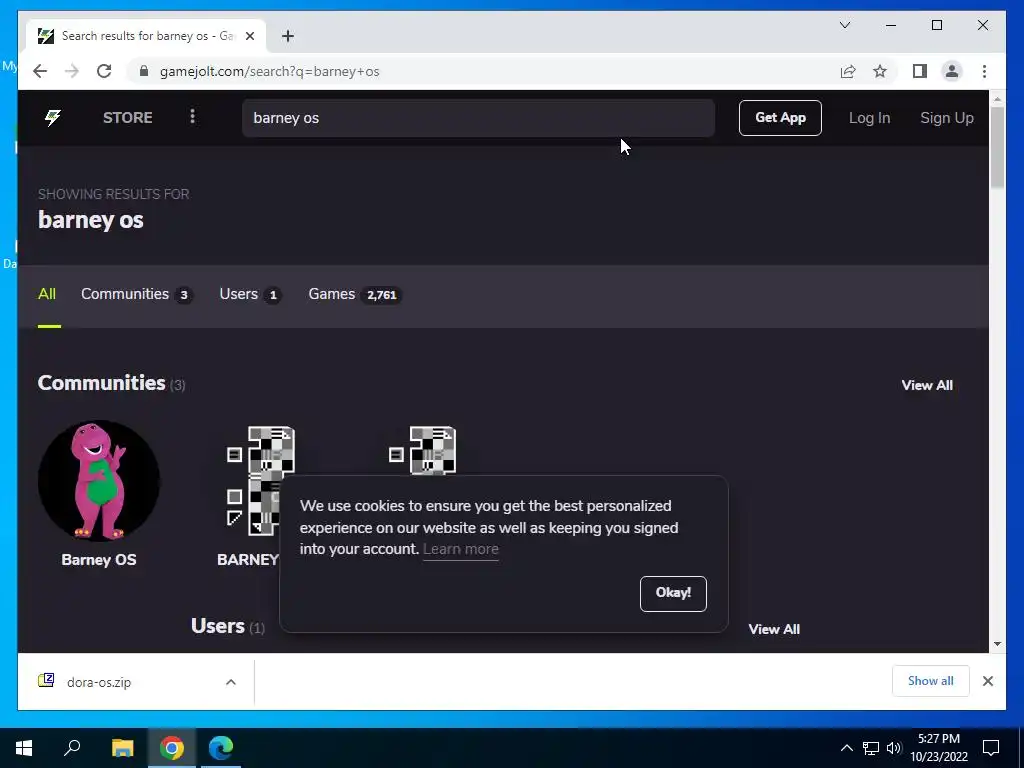The width and height of the screenshot is (1024, 768).
Task: Click the scrollbar down arrow
Action: (x=997, y=643)
